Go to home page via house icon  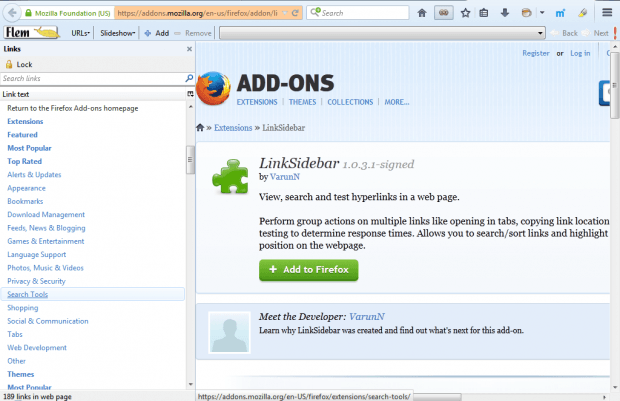coord(422,13)
